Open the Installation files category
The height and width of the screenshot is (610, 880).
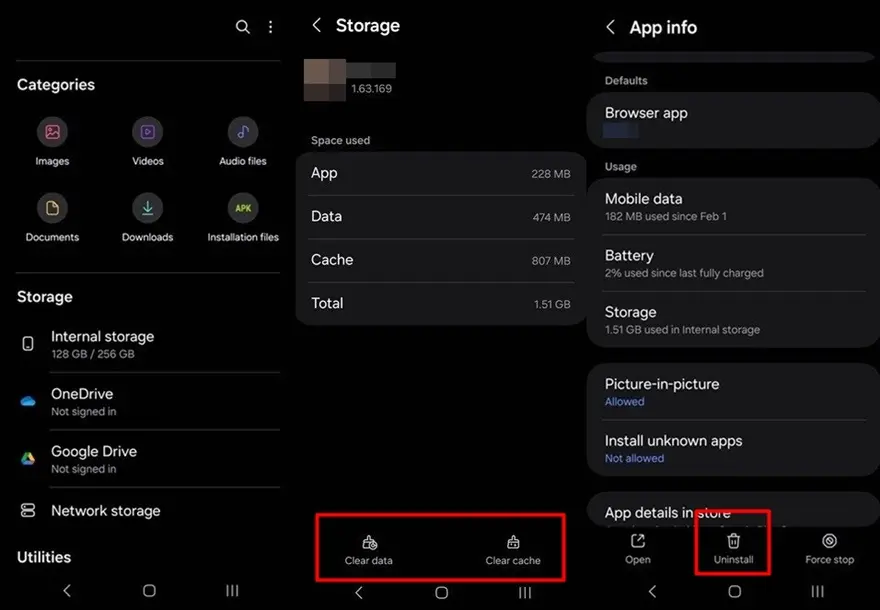click(x=241, y=216)
